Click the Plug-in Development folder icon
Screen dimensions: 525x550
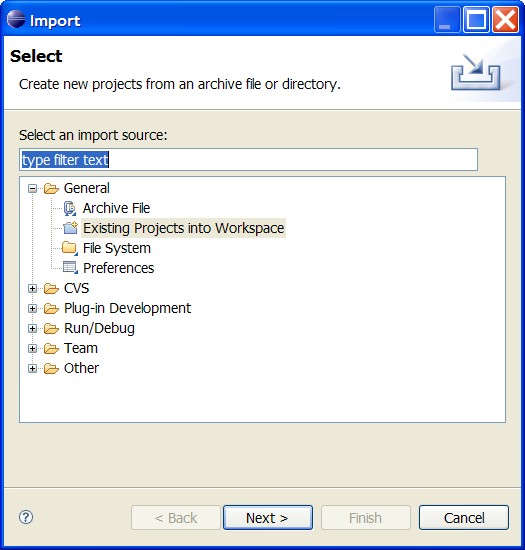pos(51,308)
